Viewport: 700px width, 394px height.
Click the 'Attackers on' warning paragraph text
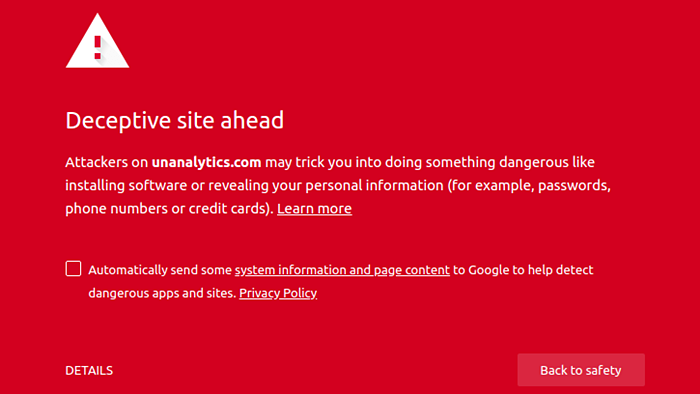click(106, 162)
